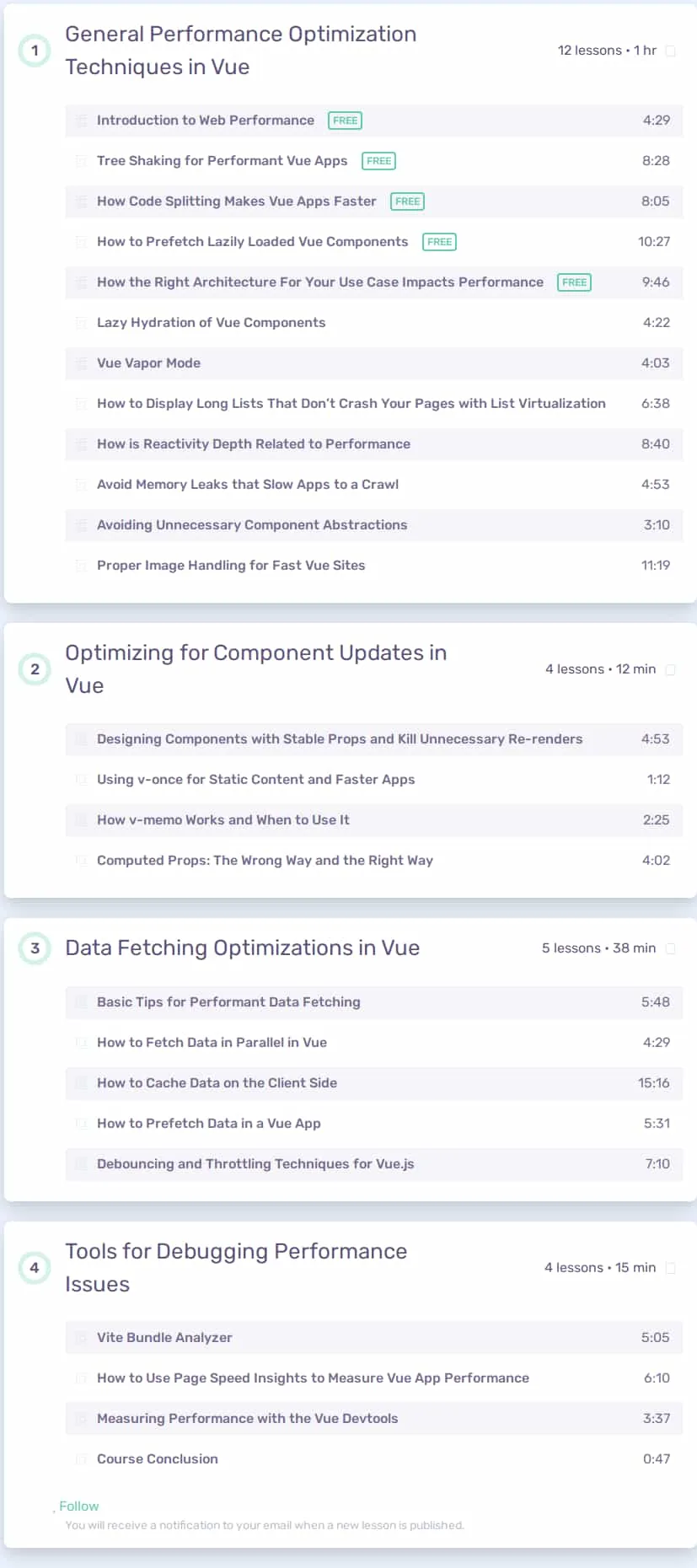Viewport: 697px width, 1568px height.
Task: Click the Follow link for lesson notifications
Action: click(x=78, y=1506)
